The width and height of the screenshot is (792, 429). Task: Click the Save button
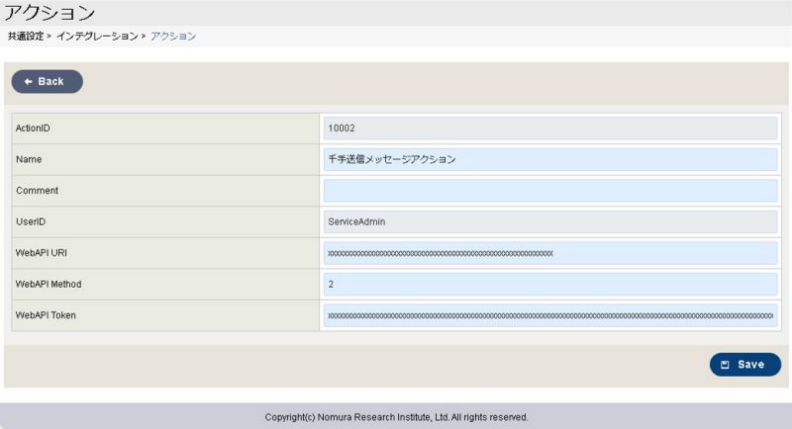(x=745, y=364)
